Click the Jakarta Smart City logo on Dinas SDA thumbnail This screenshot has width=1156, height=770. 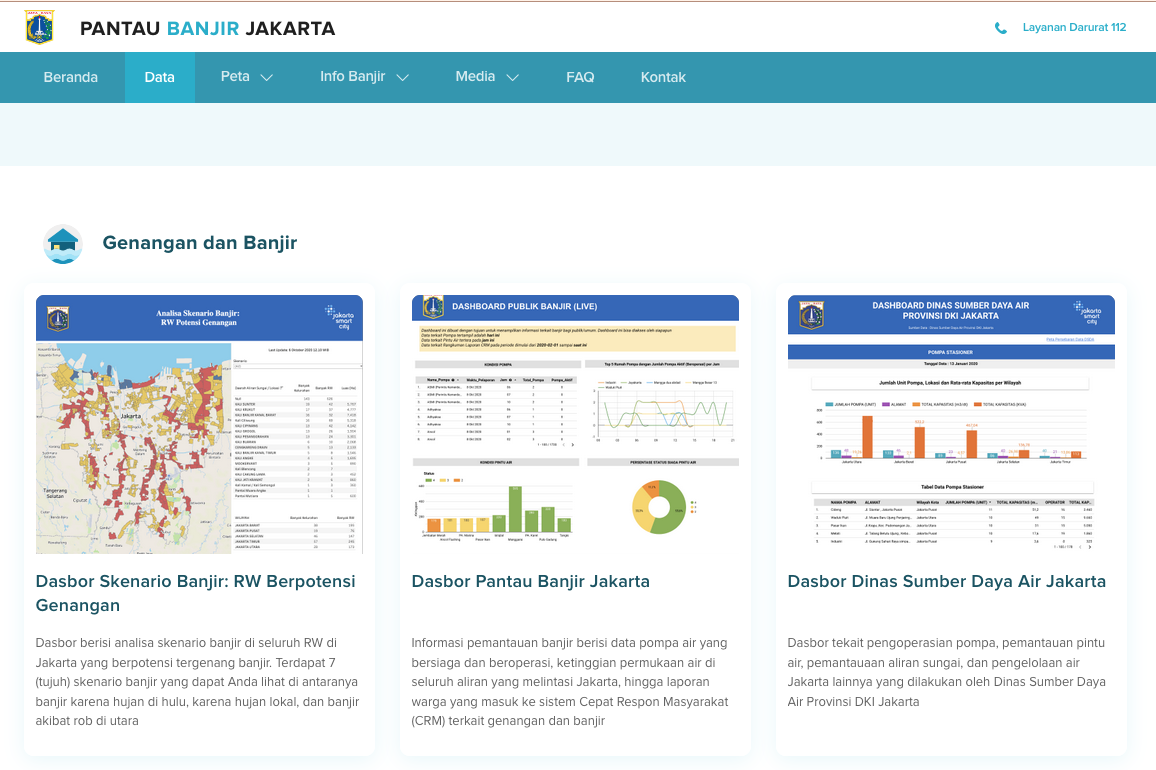(1088, 313)
